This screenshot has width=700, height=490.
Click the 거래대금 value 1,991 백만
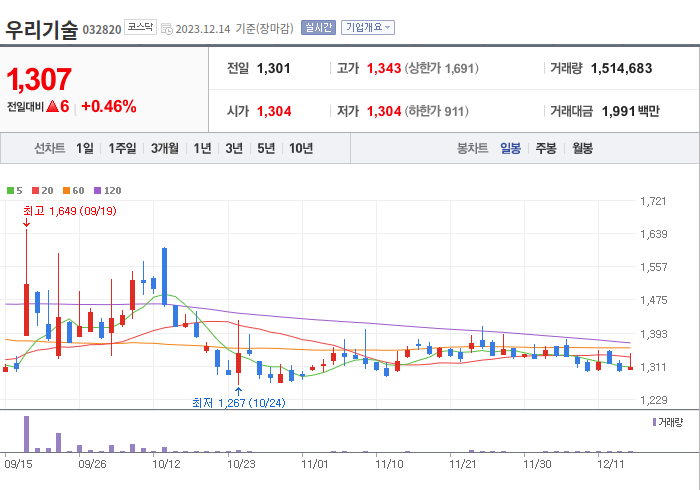coord(630,111)
